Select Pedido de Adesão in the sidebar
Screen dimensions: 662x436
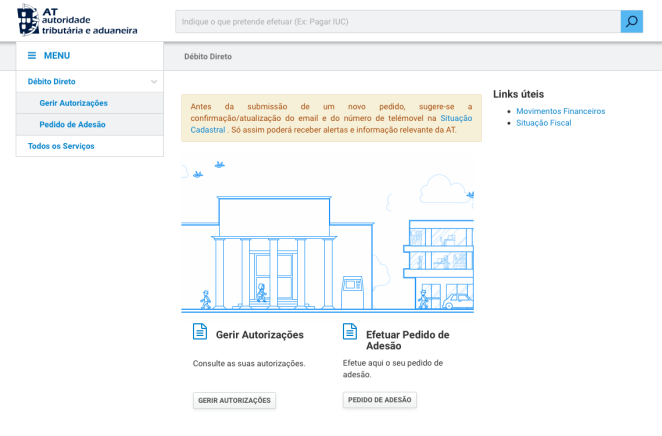tap(72, 125)
